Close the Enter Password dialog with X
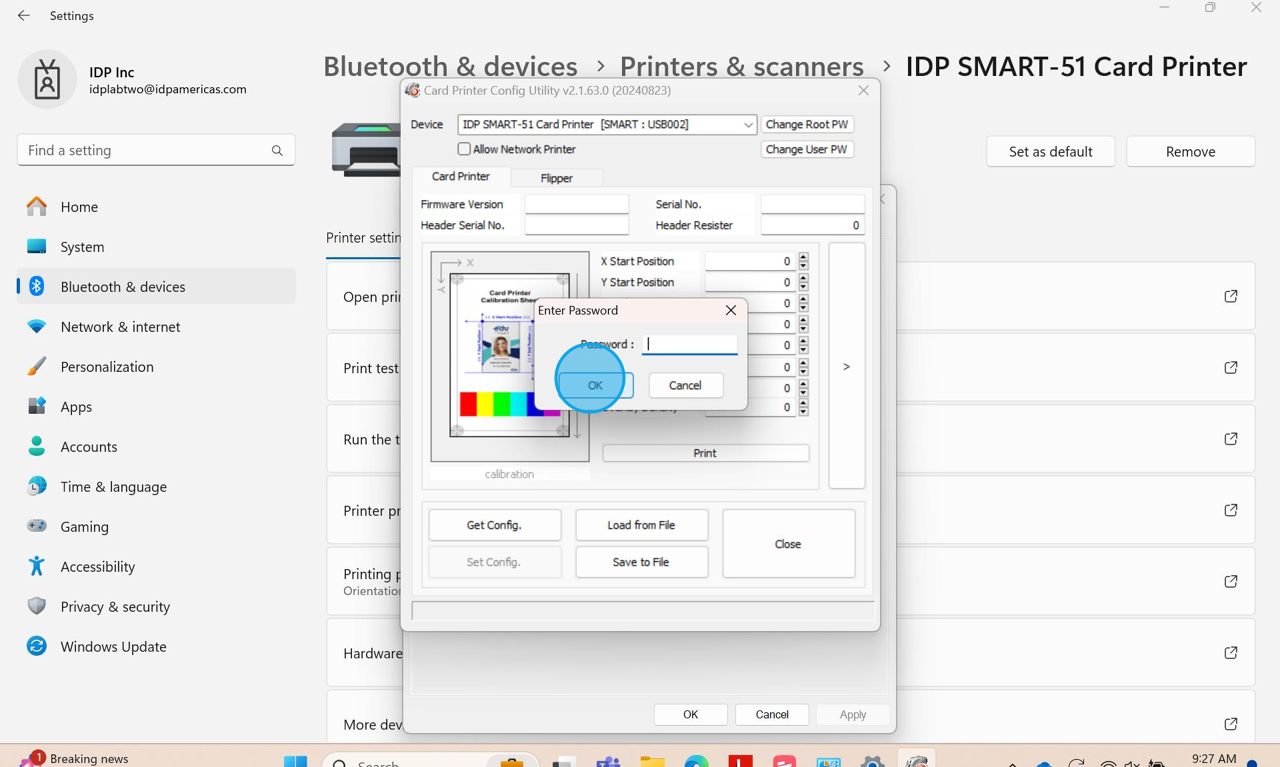The image size is (1280, 767). click(731, 310)
